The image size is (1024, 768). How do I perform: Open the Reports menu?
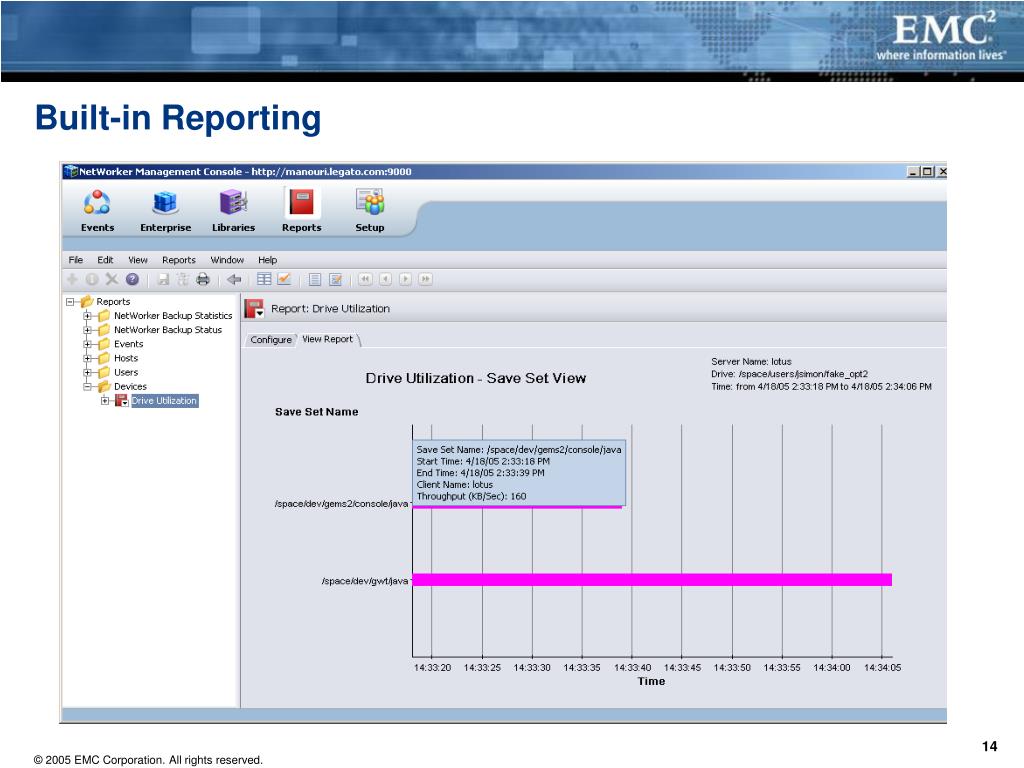pos(179,260)
